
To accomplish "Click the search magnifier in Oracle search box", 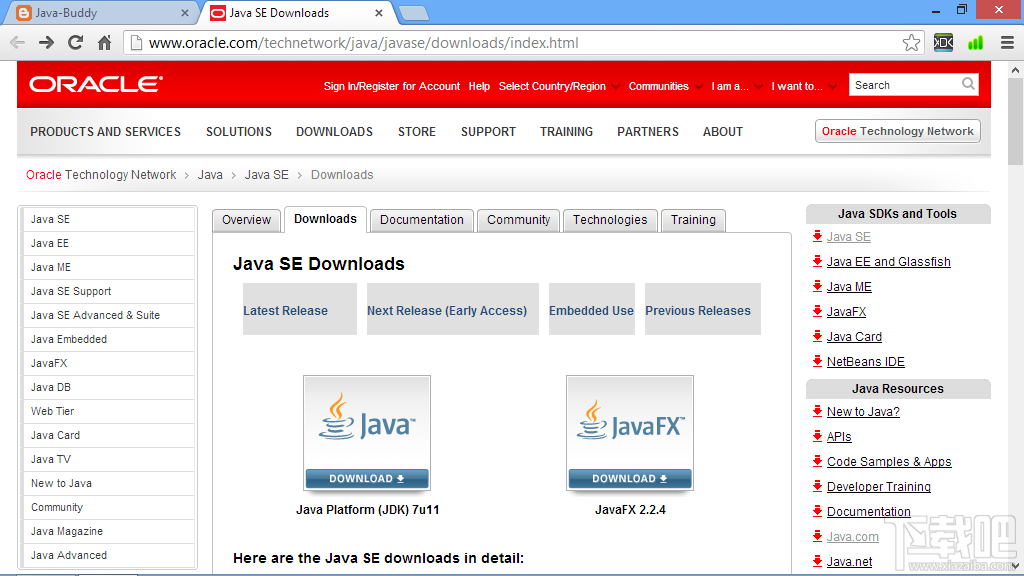I will pos(968,85).
